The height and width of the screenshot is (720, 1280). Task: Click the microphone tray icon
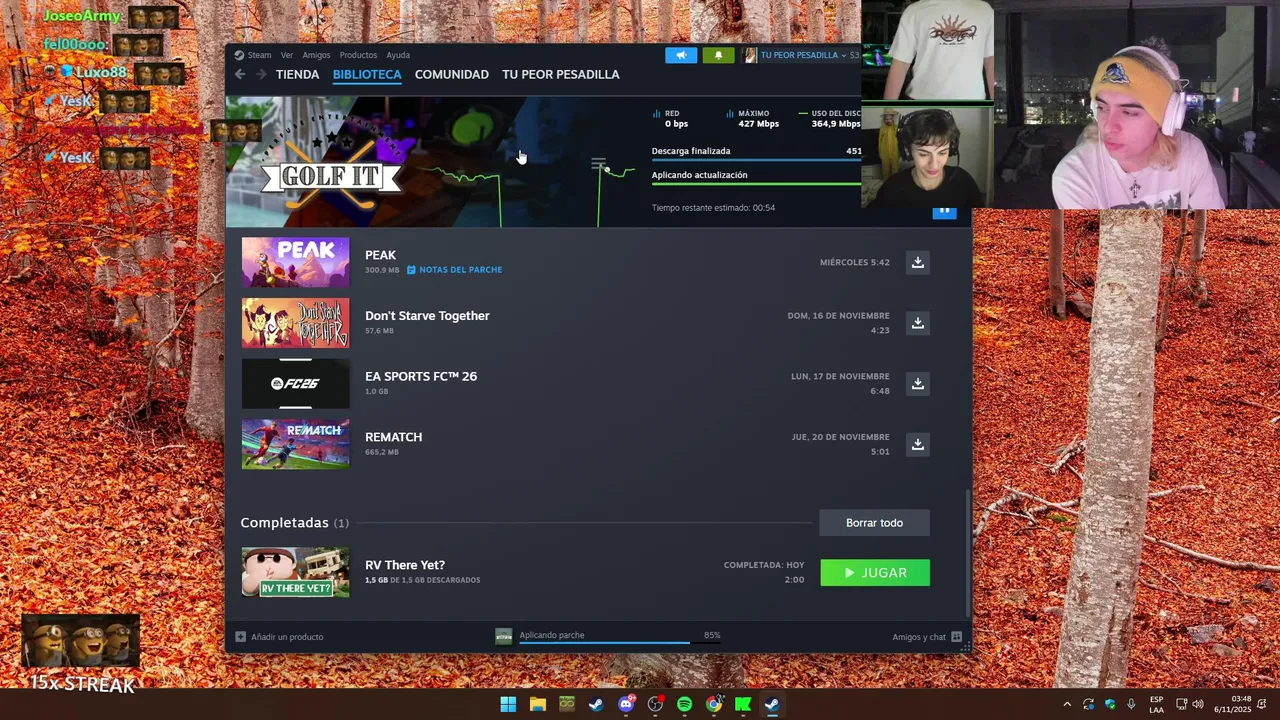point(1131,704)
